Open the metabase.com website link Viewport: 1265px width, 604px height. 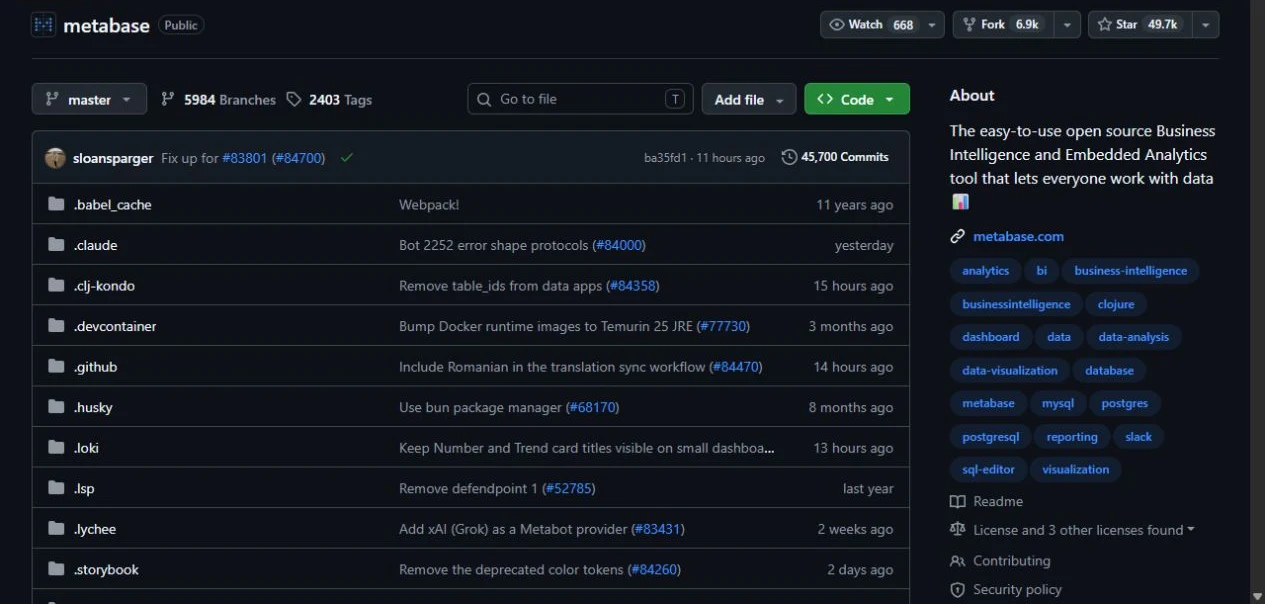(1018, 237)
